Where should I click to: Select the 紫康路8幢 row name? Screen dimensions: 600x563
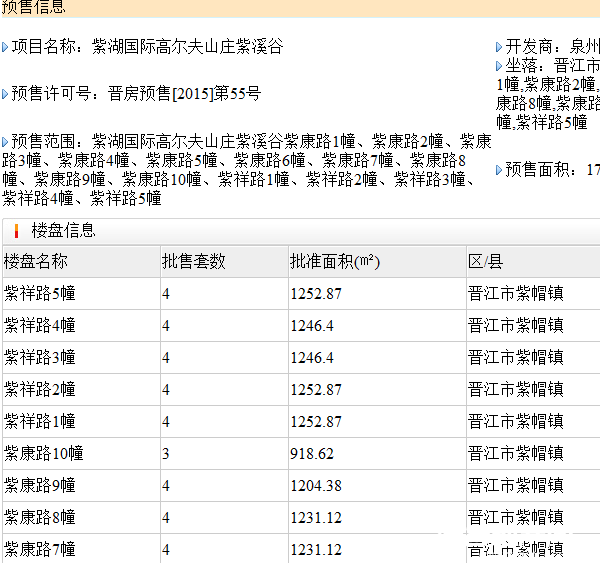(x=39, y=517)
